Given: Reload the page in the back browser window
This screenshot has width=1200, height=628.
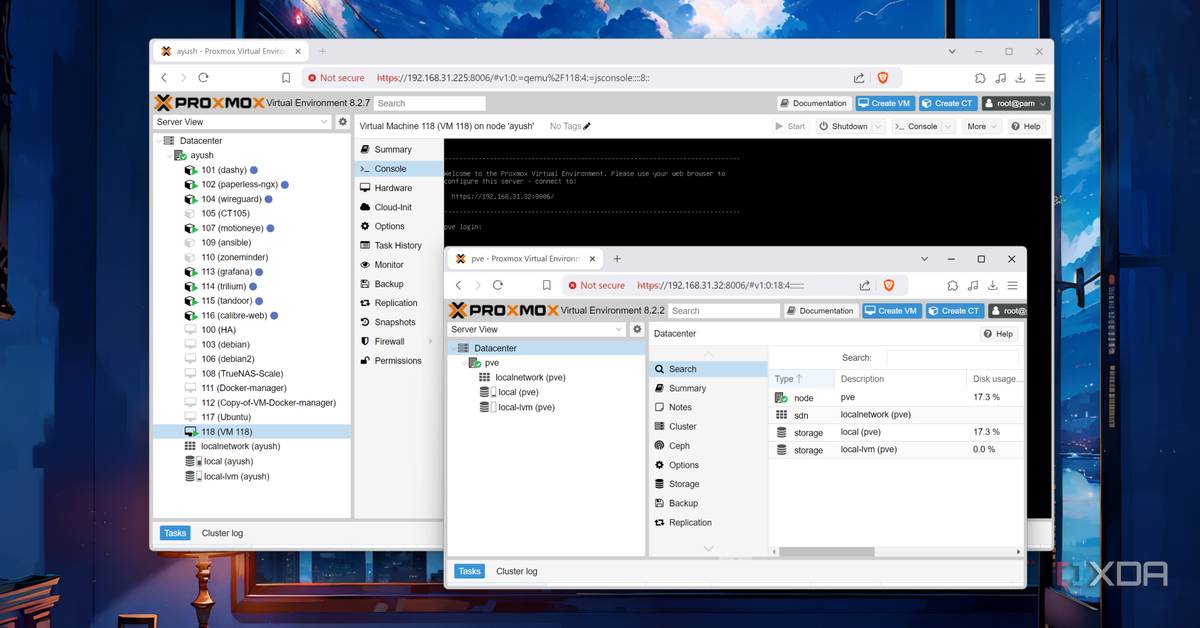Looking at the screenshot, I should pyautogui.click(x=203, y=78).
